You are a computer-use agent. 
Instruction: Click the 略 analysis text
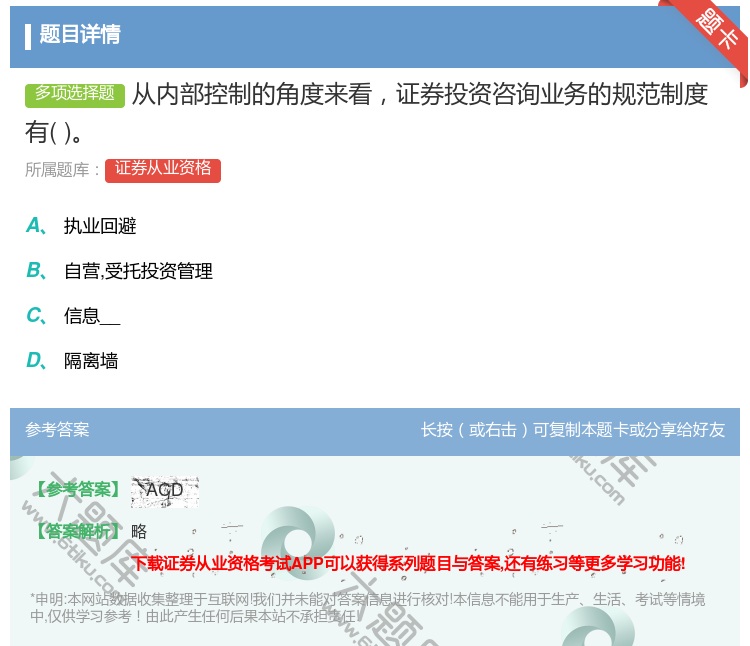[x=139, y=531]
